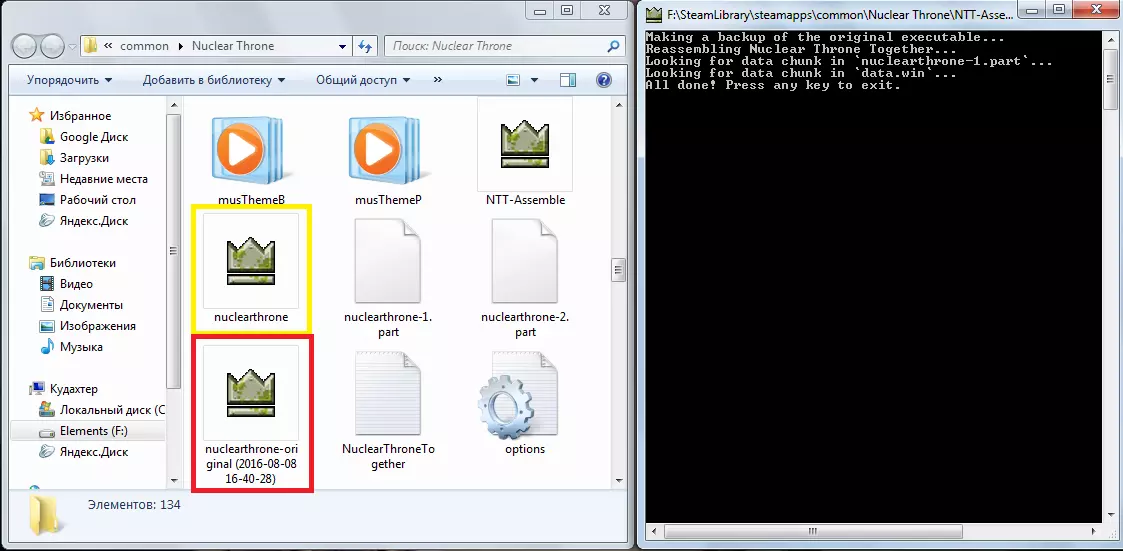Click 'Making a backup' console line
The height and width of the screenshot is (551, 1123).
[823, 37]
